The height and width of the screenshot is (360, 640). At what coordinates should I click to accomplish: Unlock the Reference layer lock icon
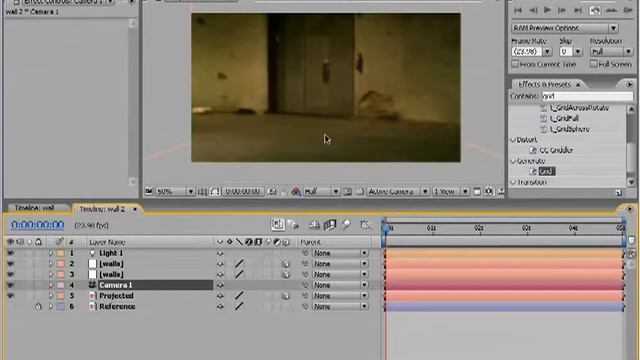(38, 306)
